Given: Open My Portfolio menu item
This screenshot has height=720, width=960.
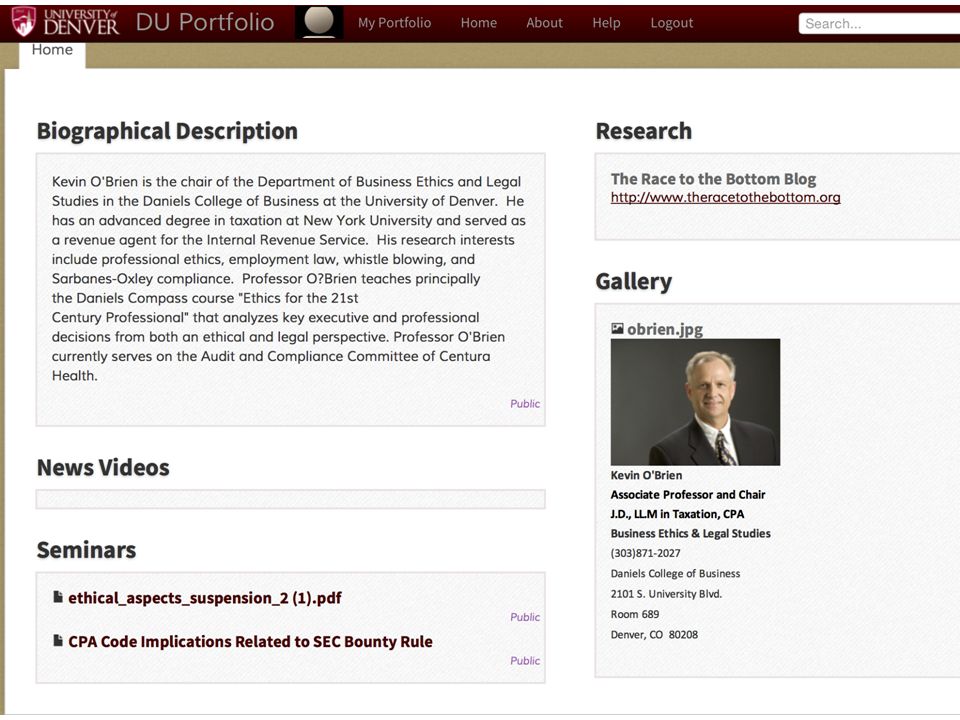Looking at the screenshot, I should point(394,23).
